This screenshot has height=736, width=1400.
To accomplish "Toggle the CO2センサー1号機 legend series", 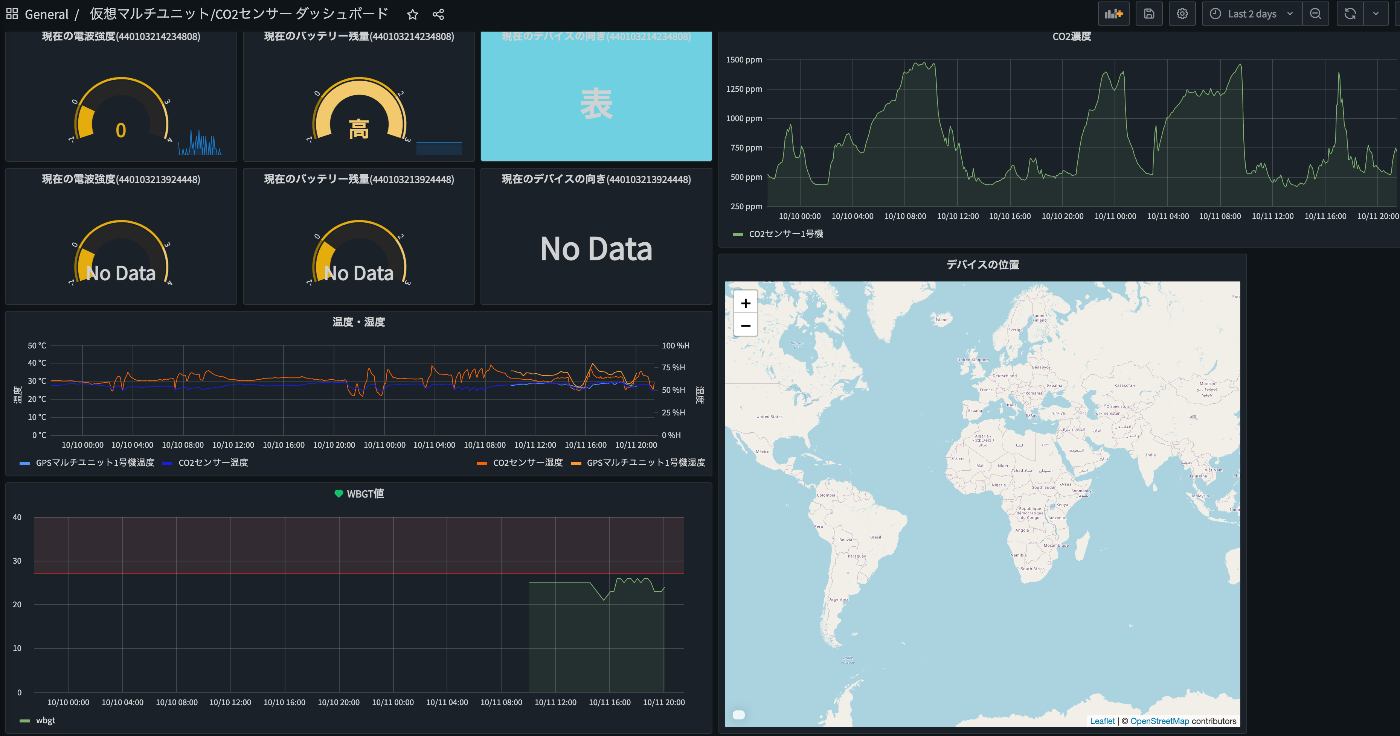I will pos(786,234).
